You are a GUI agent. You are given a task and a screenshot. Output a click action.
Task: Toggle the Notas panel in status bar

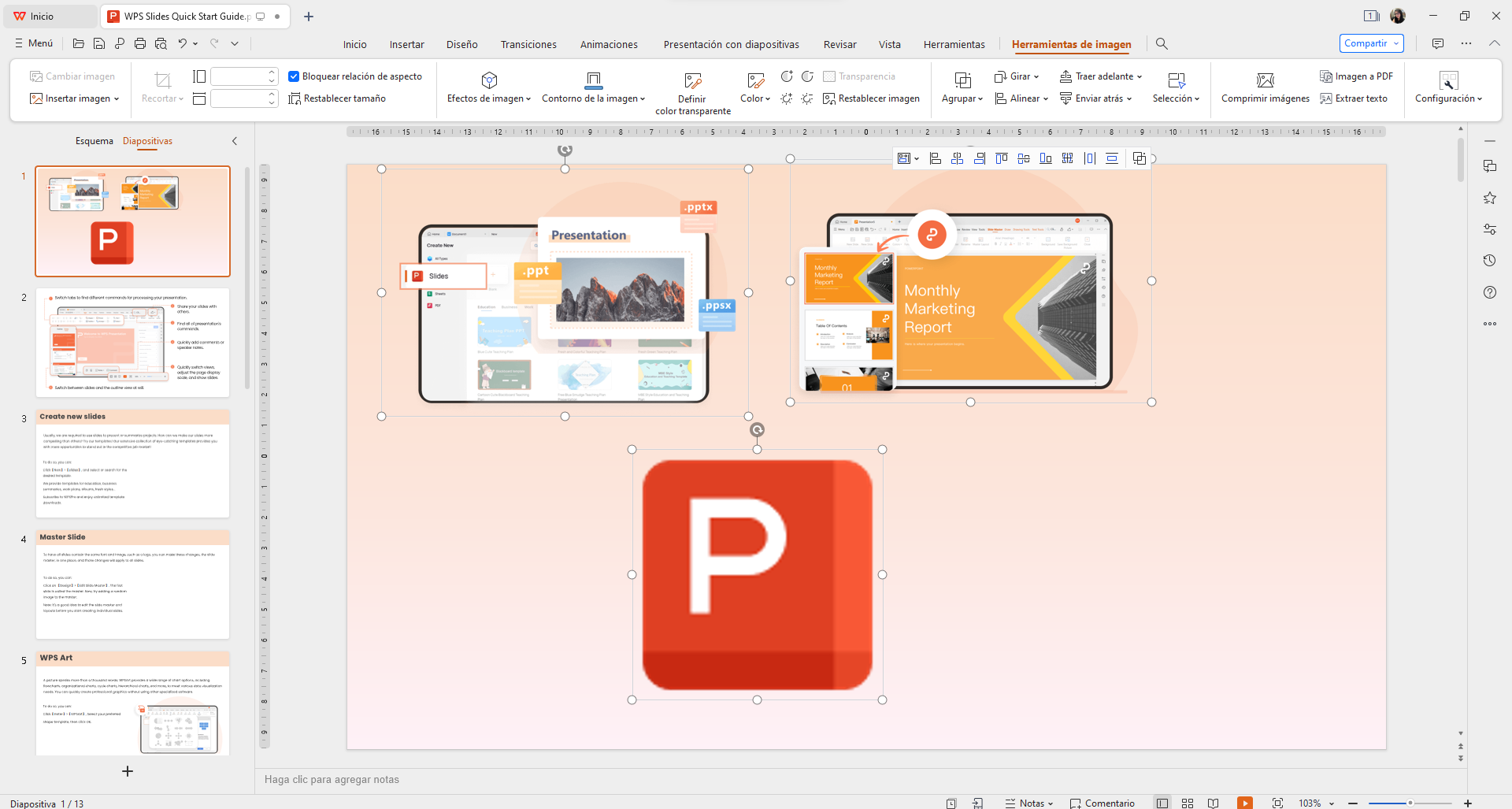(1029, 803)
